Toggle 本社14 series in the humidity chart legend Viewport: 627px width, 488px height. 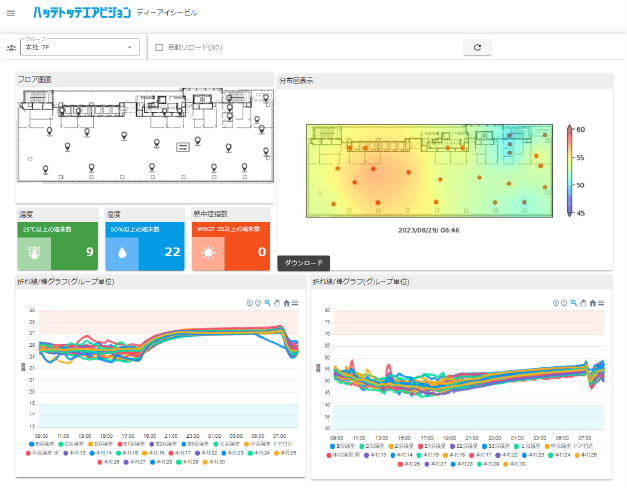401,455
